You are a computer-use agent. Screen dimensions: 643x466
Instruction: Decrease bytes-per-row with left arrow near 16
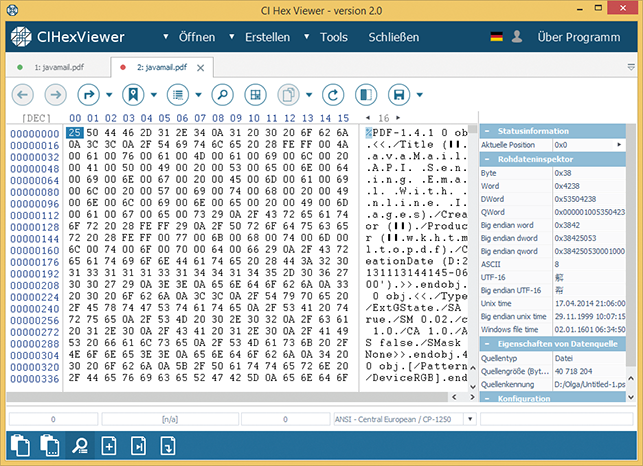coord(368,118)
